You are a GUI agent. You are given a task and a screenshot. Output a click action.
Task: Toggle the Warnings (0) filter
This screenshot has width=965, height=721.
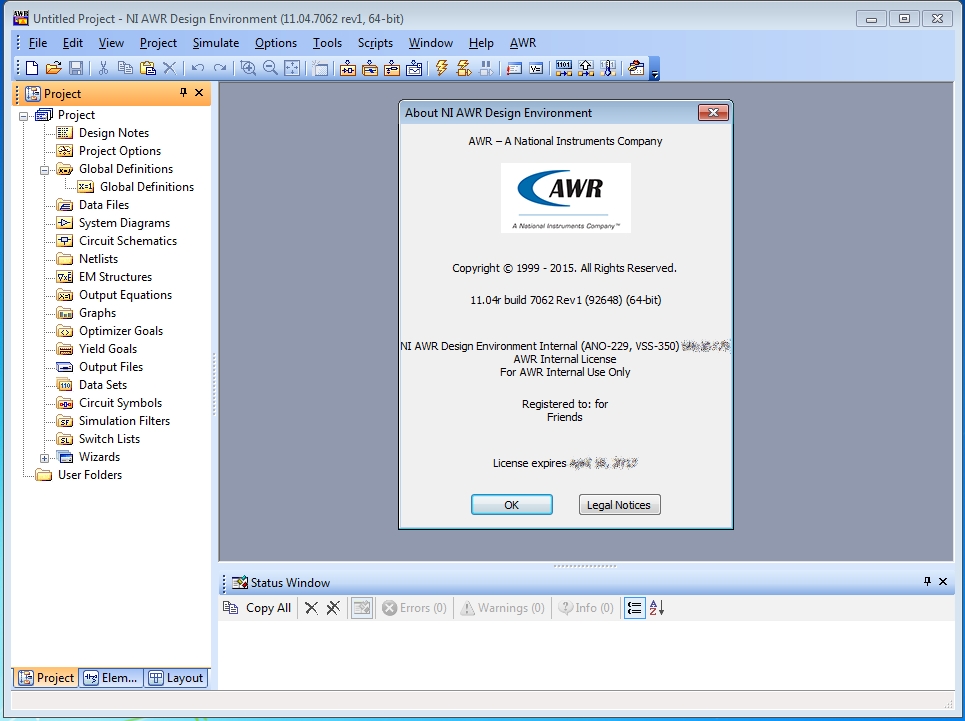pos(503,608)
